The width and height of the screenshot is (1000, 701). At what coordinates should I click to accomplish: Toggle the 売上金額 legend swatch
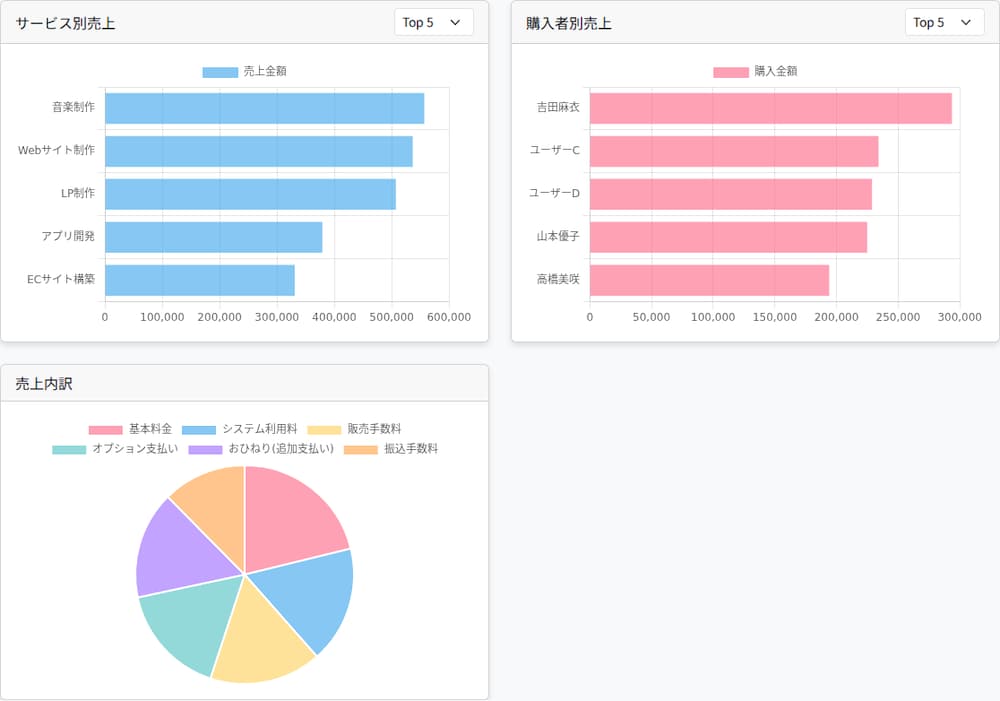(x=220, y=72)
